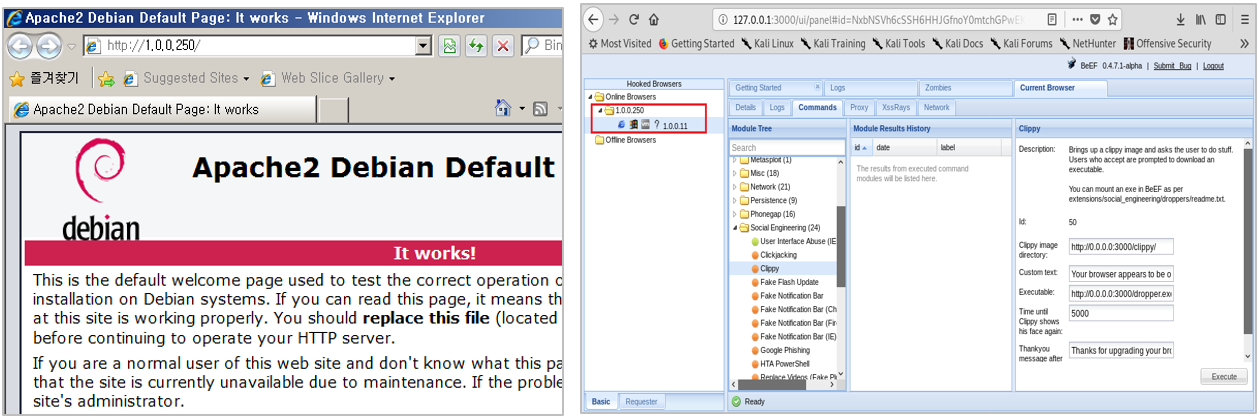The image size is (1260, 418).
Task: Select XssRays tab in BeEF
Action: click(895, 107)
